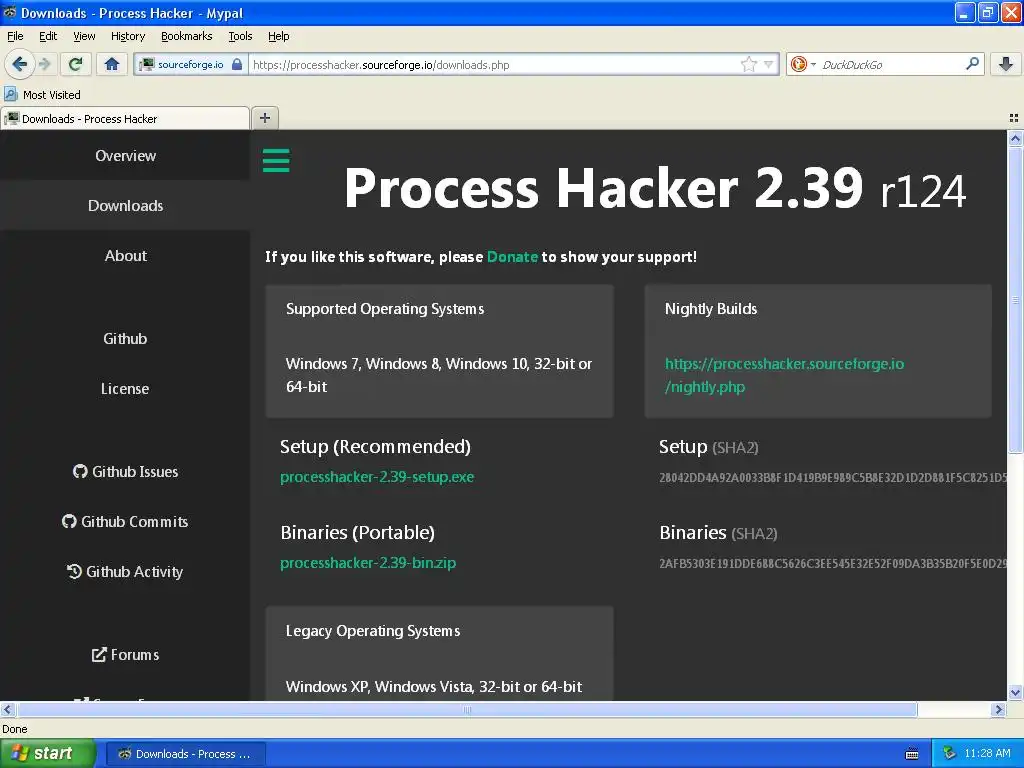1024x768 pixels.
Task: Select the Downloads - Process Hacker tab
Action: click(125, 118)
